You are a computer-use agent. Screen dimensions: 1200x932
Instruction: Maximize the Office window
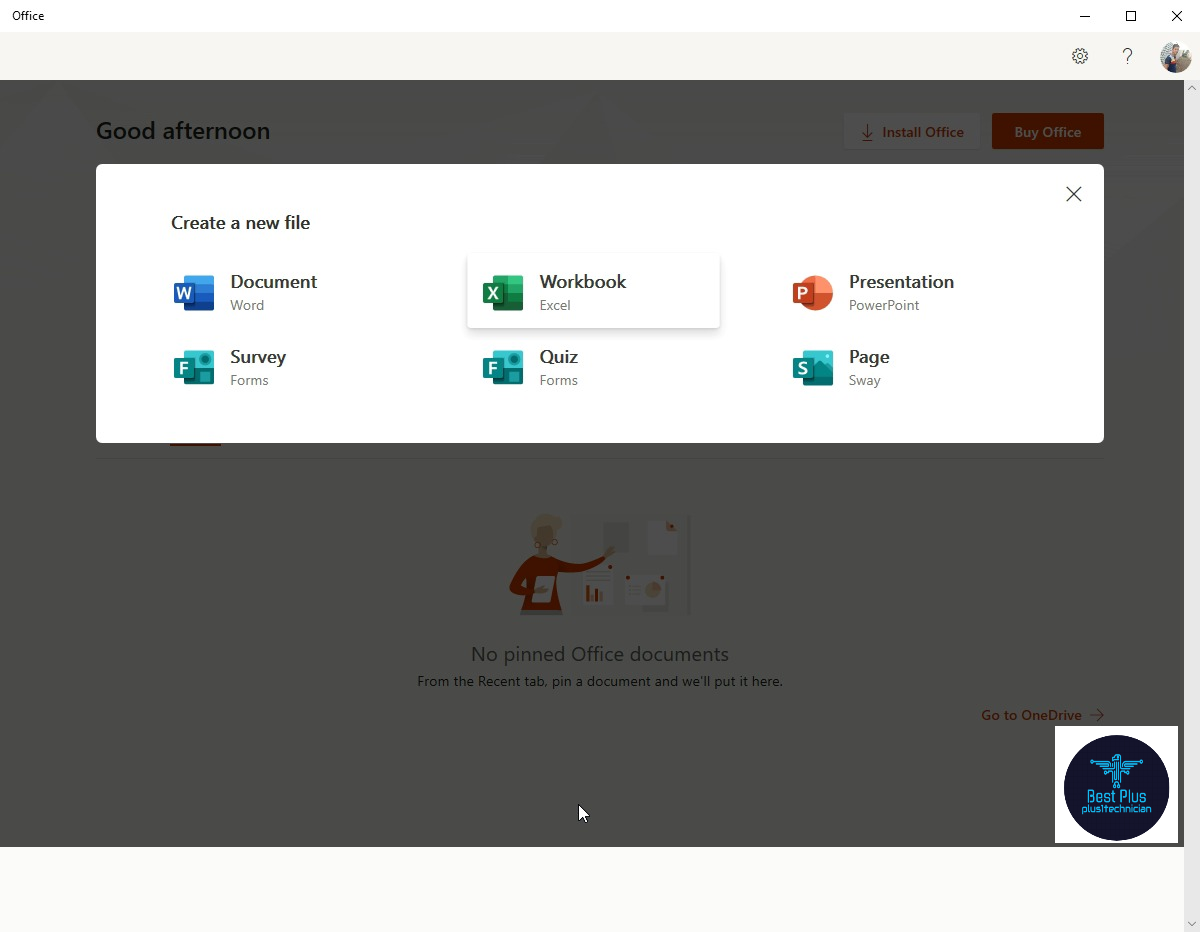(1131, 16)
